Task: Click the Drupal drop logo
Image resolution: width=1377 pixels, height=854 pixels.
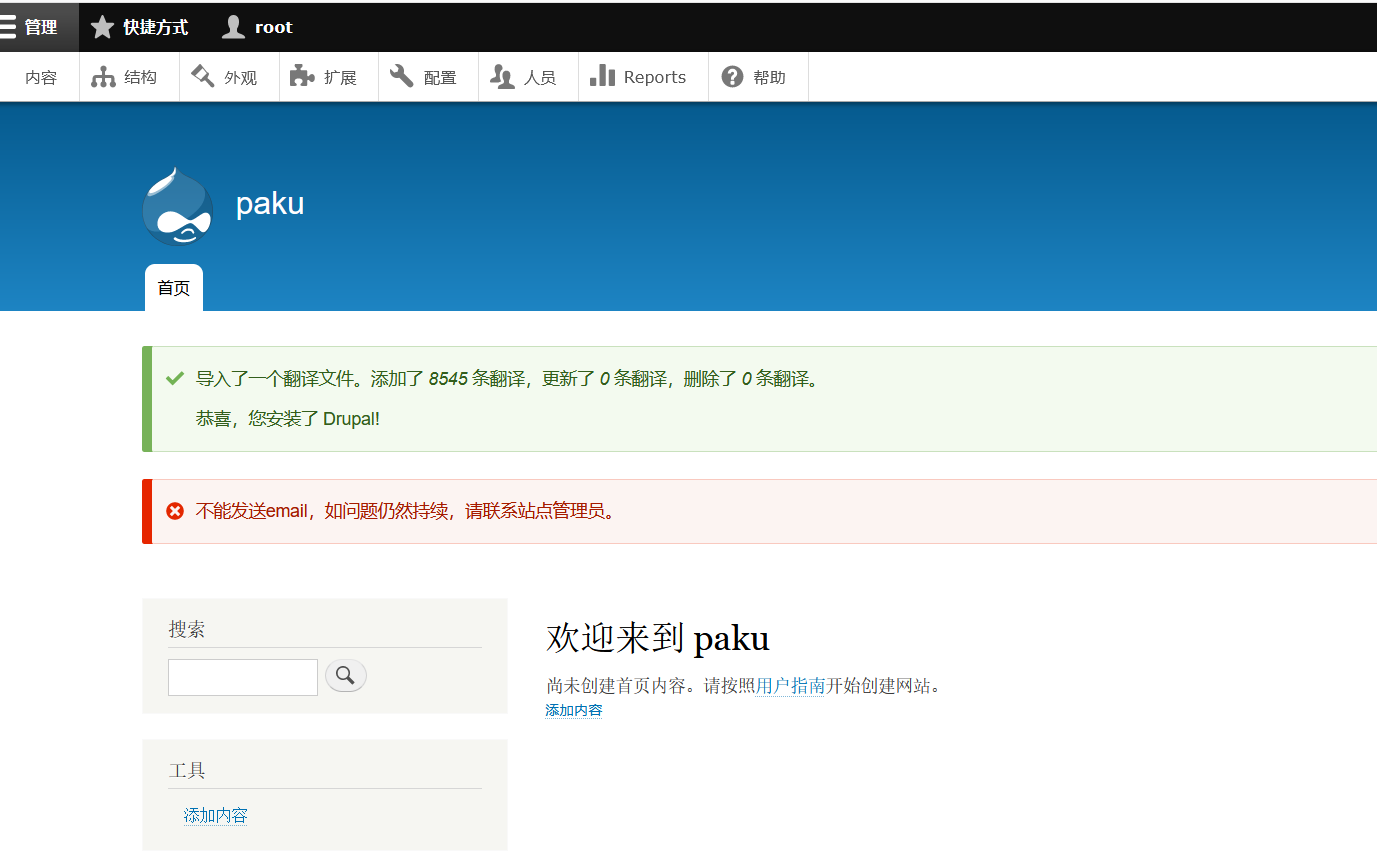Action: tap(177, 206)
